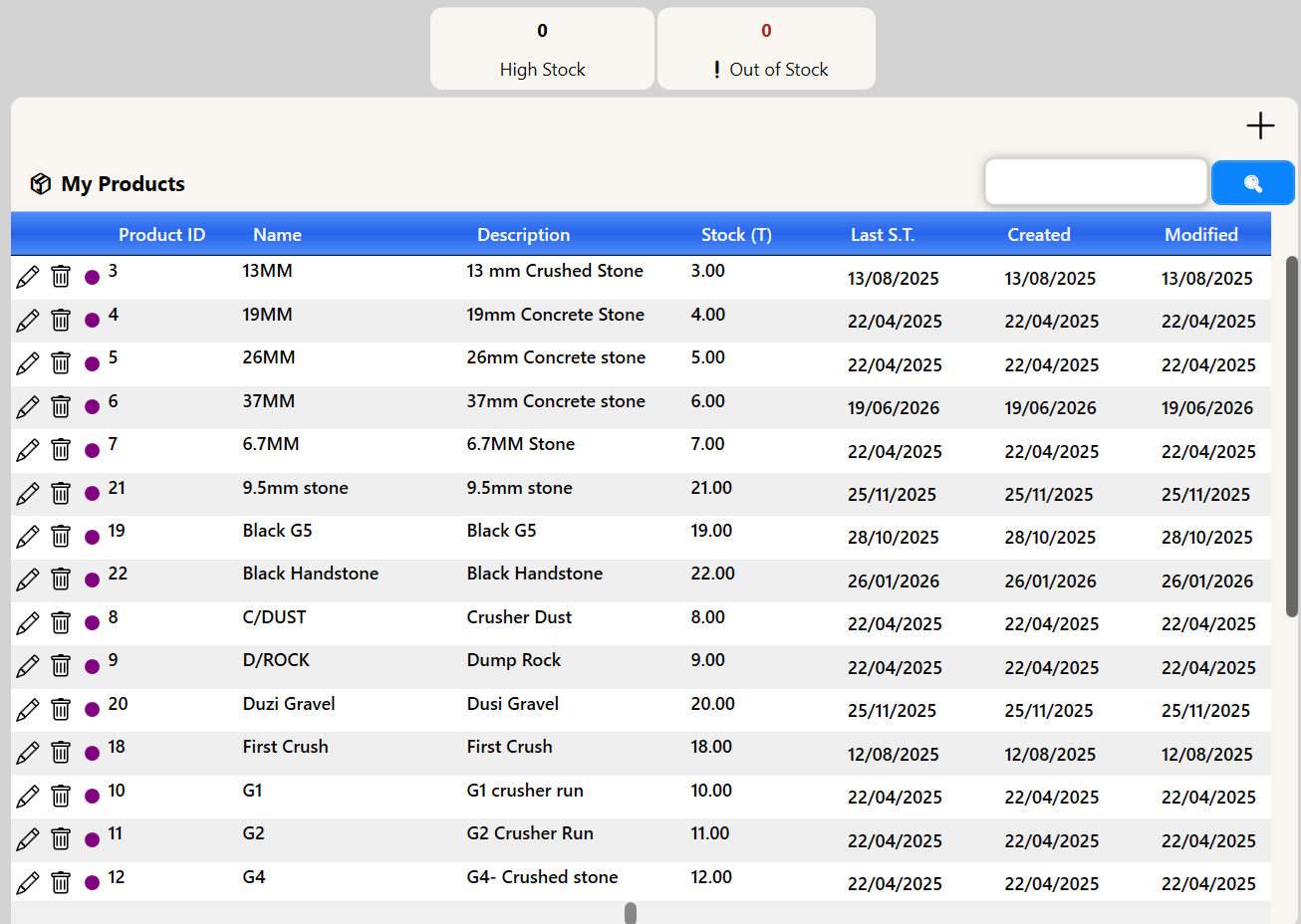Sort by the Product ID column header
Image resolution: width=1301 pixels, height=924 pixels.
(x=161, y=235)
